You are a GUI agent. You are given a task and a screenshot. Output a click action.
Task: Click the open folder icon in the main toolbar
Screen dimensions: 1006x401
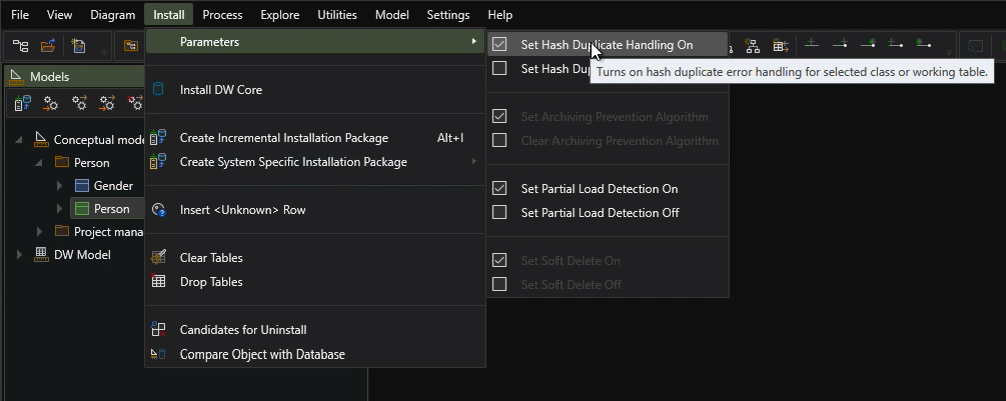click(x=47, y=46)
